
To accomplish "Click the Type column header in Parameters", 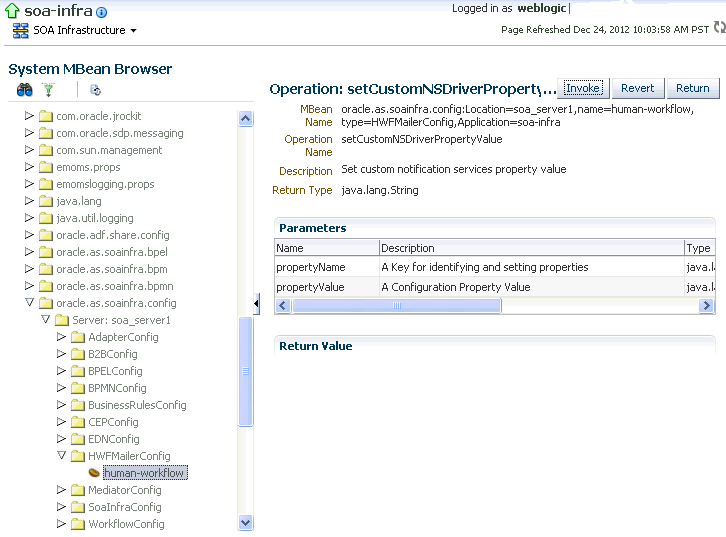I will 700,248.
